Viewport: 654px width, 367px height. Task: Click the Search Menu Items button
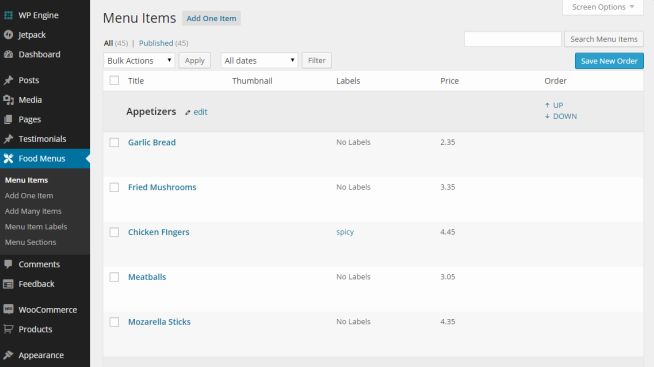(604, 39)
